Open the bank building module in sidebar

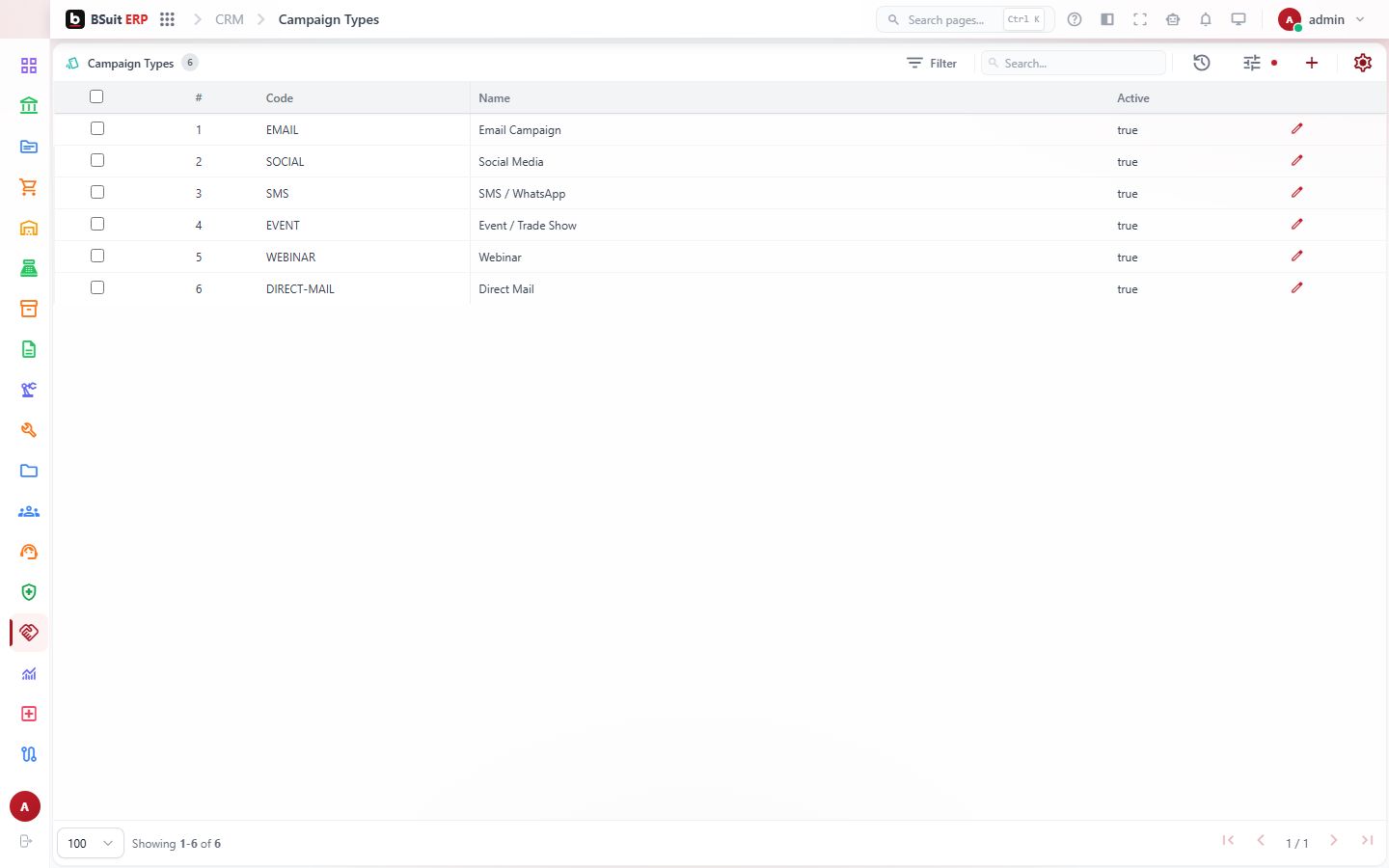pos(29,106)
